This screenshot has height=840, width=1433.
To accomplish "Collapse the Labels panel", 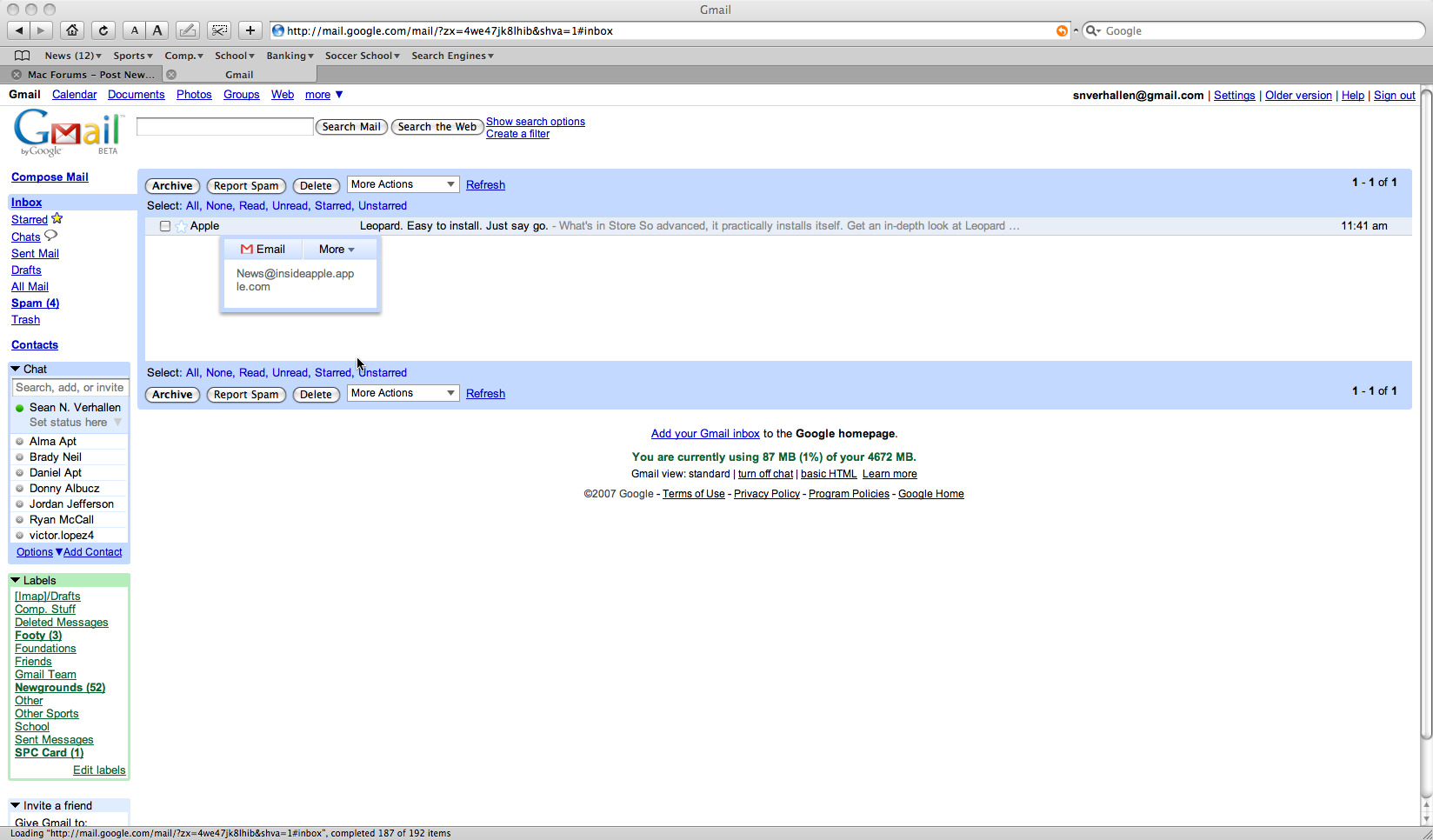I will [15, 580].
